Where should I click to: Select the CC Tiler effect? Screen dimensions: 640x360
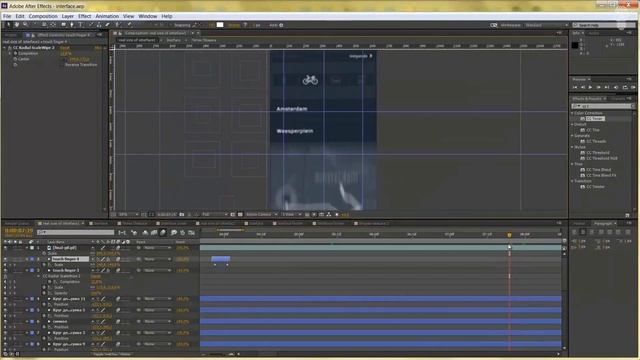593,130
